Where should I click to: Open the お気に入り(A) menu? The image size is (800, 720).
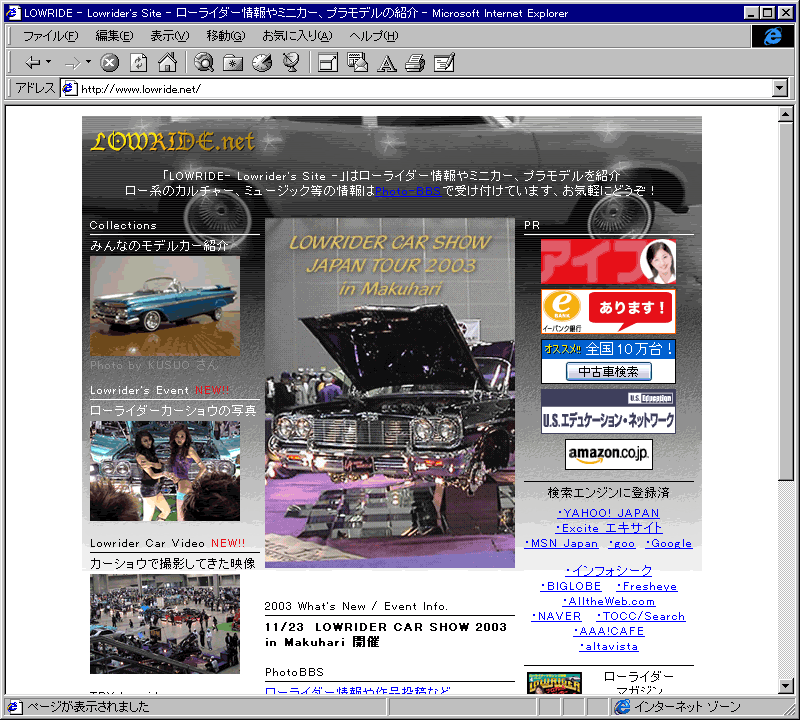click(297, 36)
